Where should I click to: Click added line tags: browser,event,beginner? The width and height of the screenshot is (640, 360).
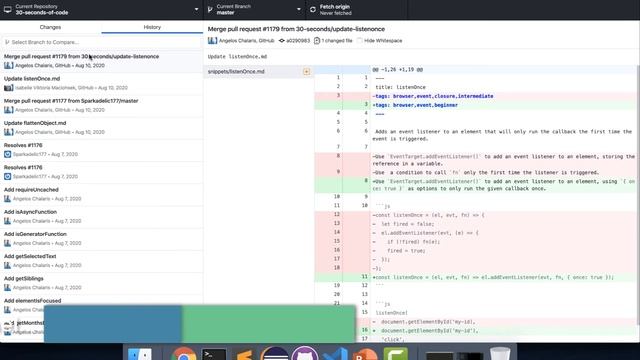[415, 105]
